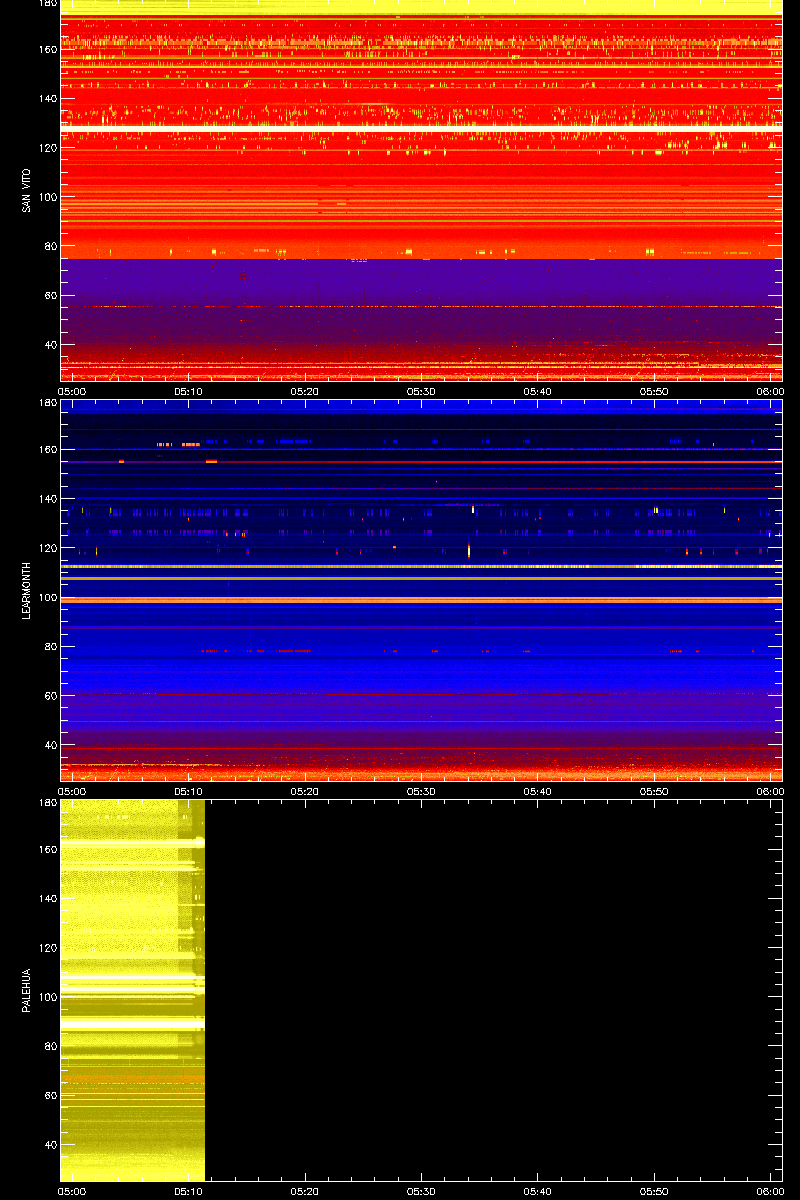This screenshot has width=800, height=1200.
Task: Click the San Vito spectrogram plot
Action: [421, 190]
